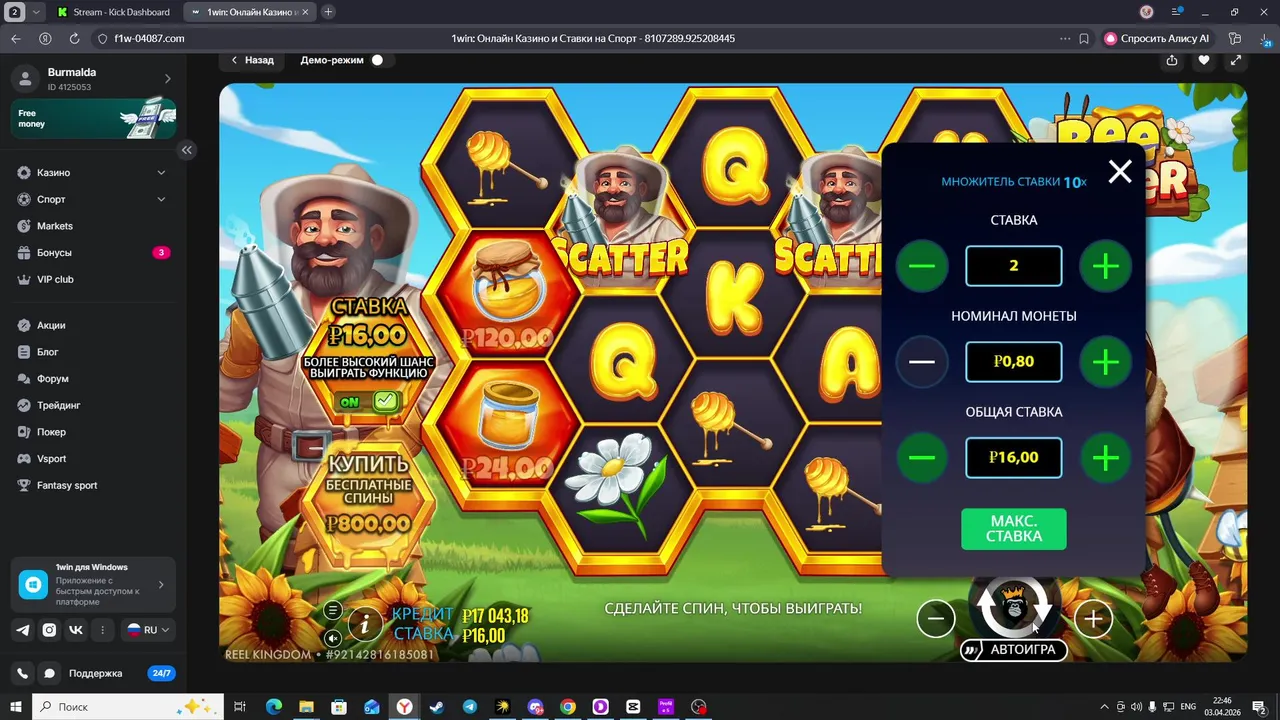Open the АВТОИГРА autoplay settings
The height and width of the screenshot is (720, 1280).
coord(1012,650)
